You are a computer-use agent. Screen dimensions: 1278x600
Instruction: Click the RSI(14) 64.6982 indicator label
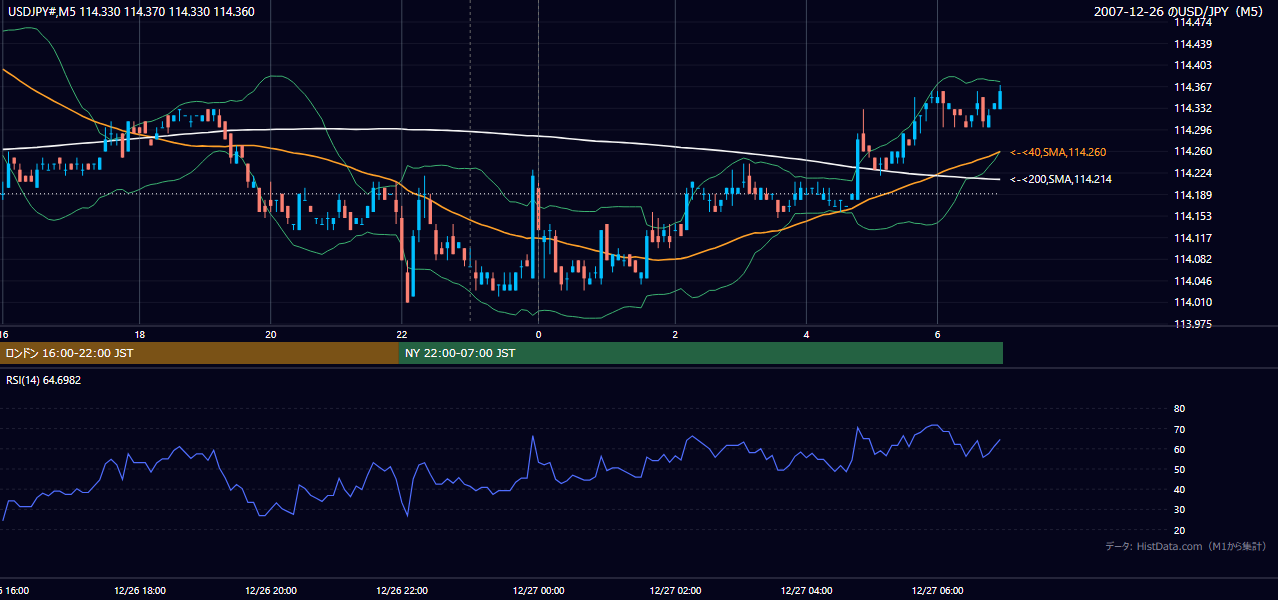tap(43, 380)
